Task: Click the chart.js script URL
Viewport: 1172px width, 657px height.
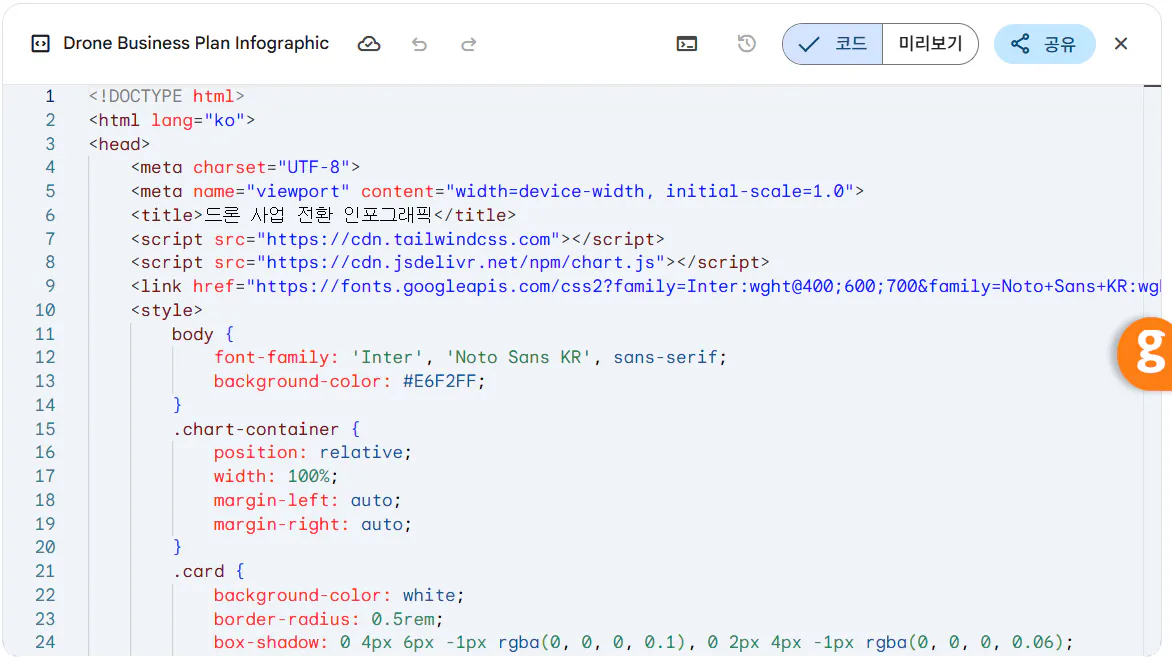Action: (461, 262)
